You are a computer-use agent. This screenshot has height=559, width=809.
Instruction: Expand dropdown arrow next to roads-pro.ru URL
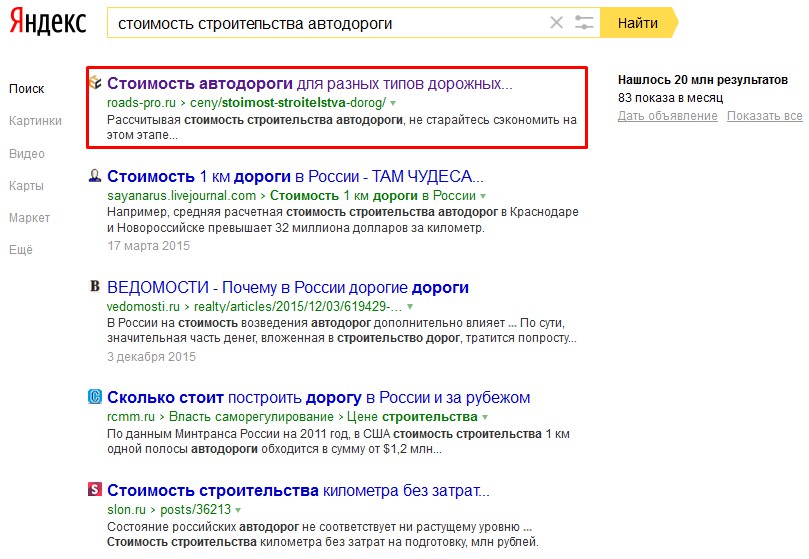(393, 103)
